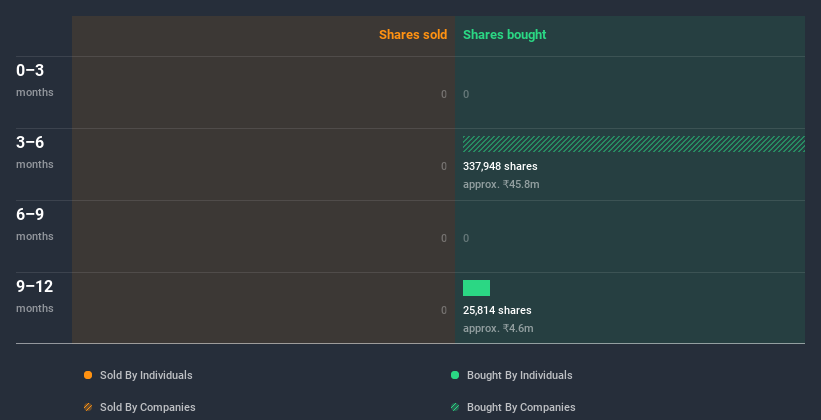Click the shares bought zero in 6–9 months

click(466, 238)
